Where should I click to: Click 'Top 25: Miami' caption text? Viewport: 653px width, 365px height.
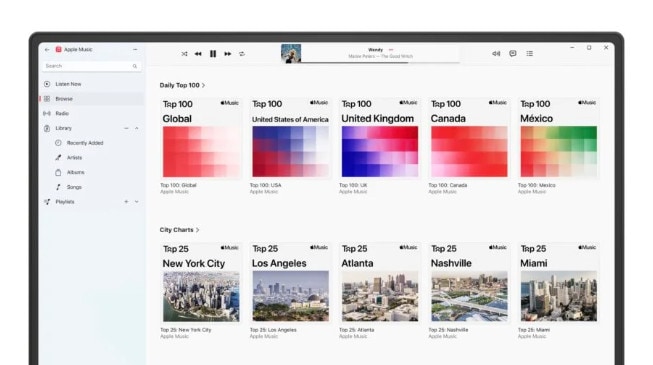point(534,330)
